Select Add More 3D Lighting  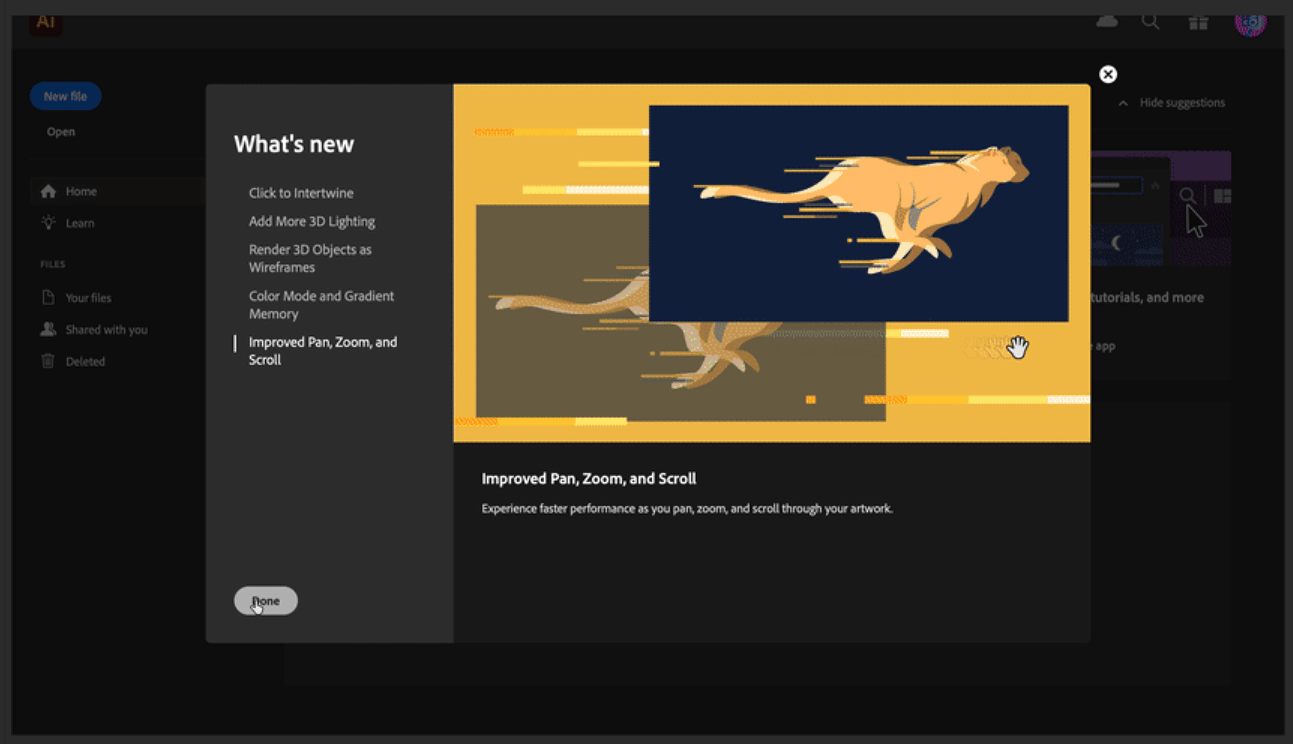click(312, 221)
